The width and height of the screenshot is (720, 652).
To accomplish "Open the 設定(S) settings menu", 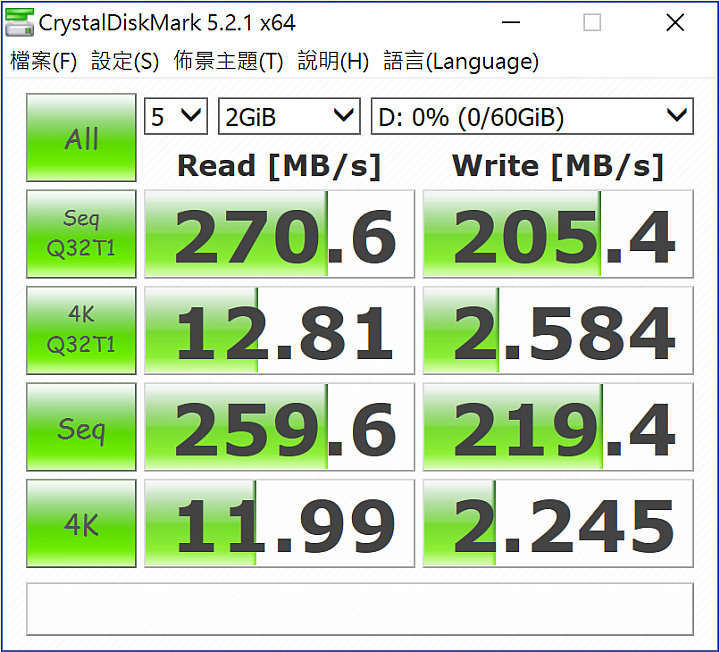I will 125,61.
